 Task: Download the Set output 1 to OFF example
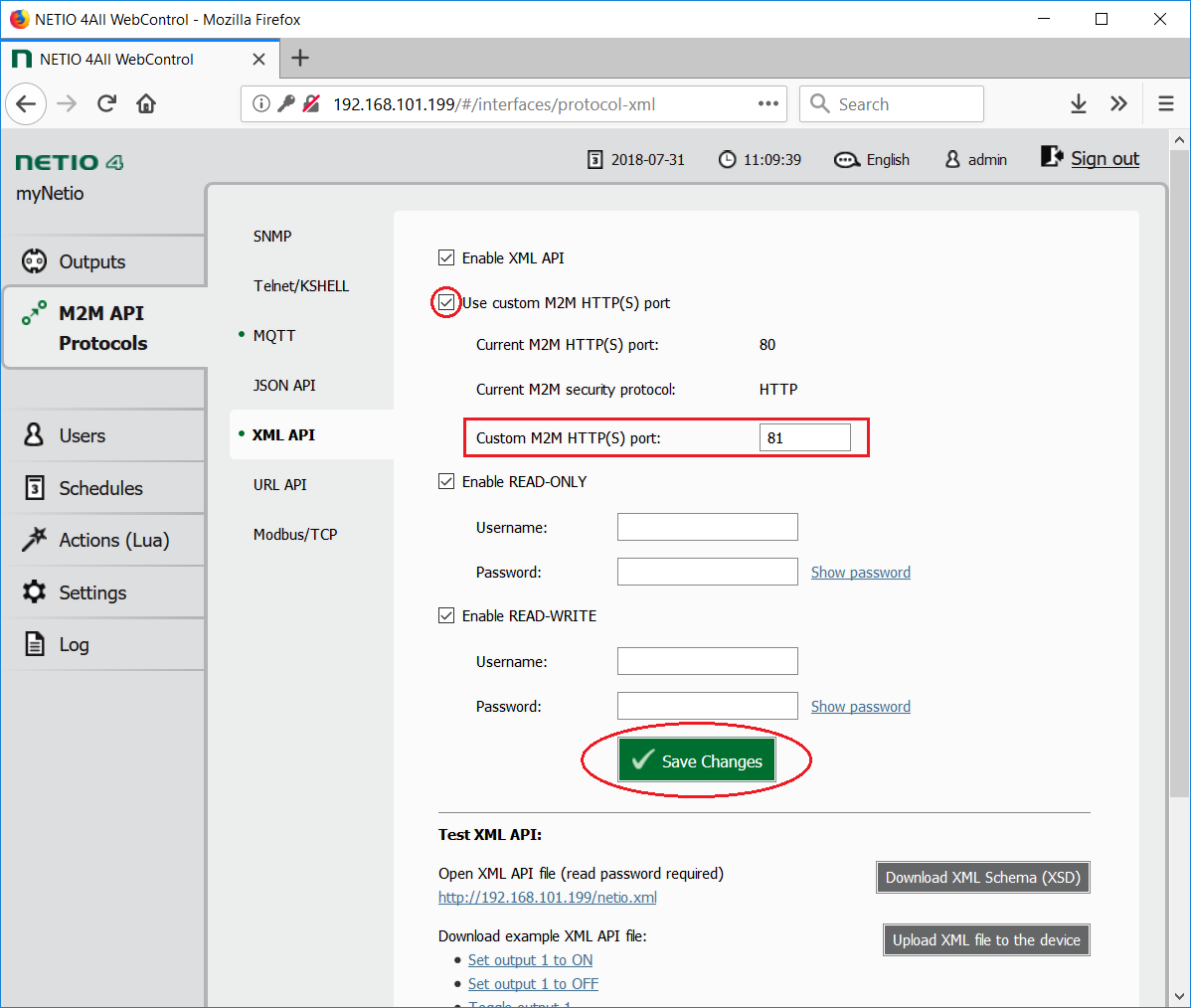tap(533, 984)
